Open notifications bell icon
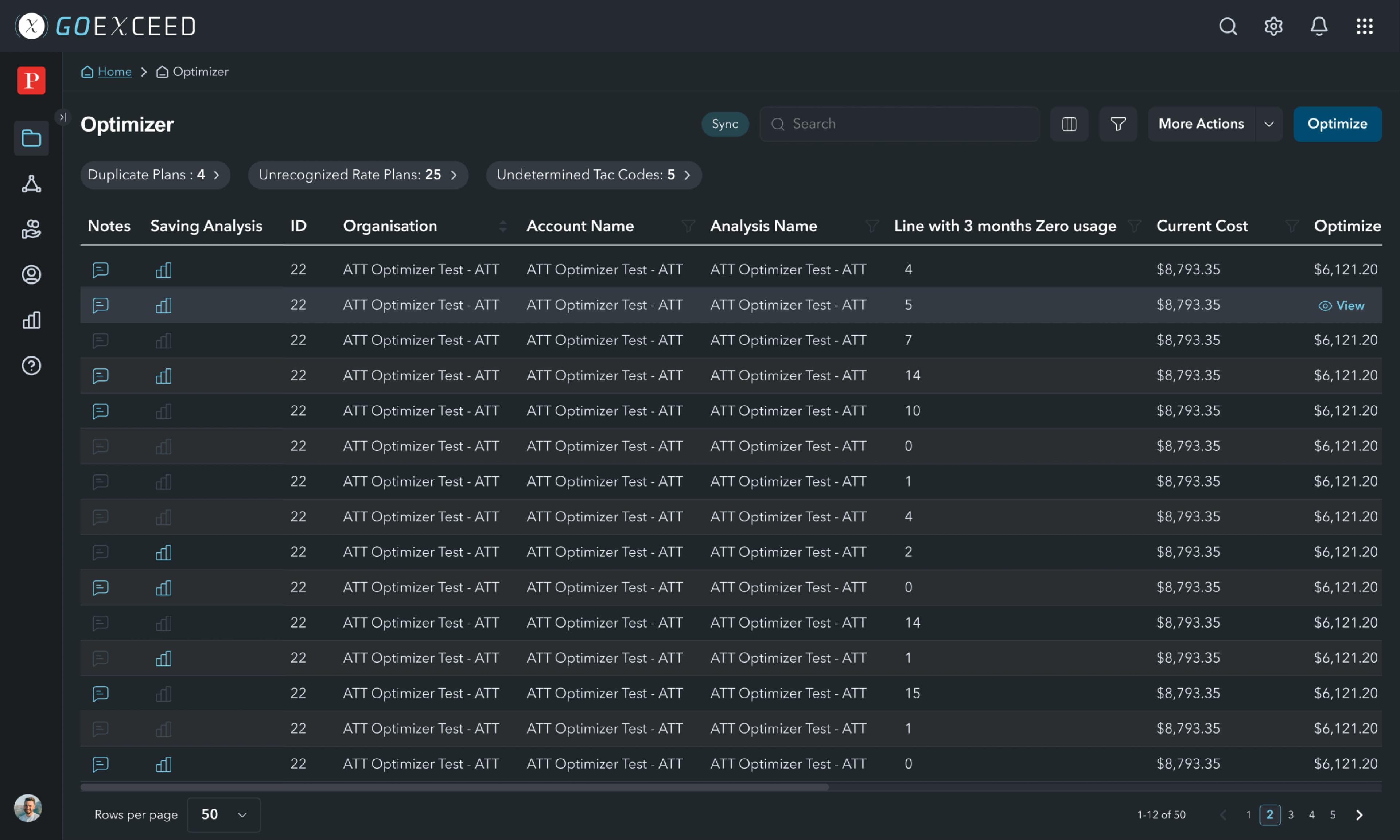 click(x=1318, y=26)
